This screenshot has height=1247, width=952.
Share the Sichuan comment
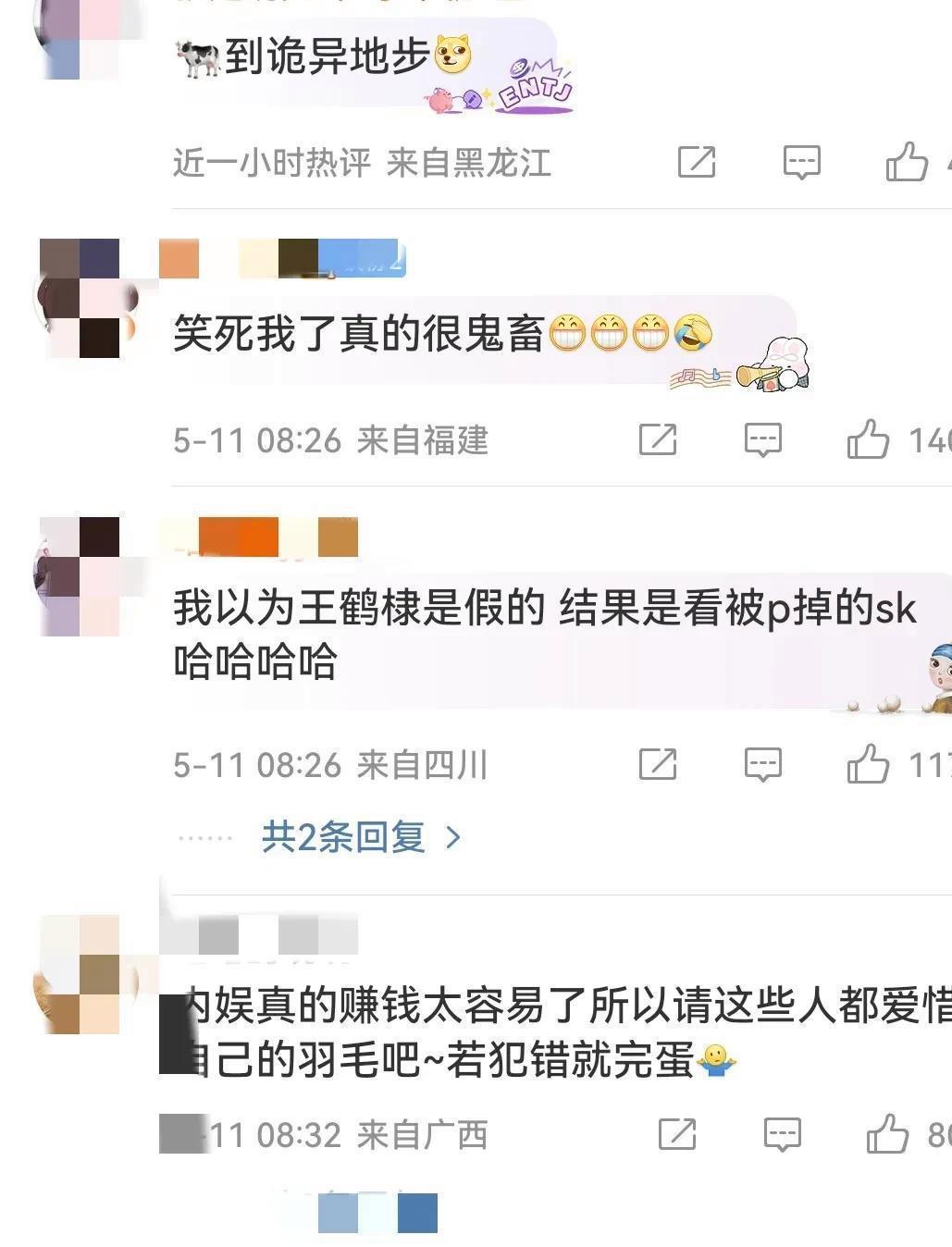tap(658, 764)
